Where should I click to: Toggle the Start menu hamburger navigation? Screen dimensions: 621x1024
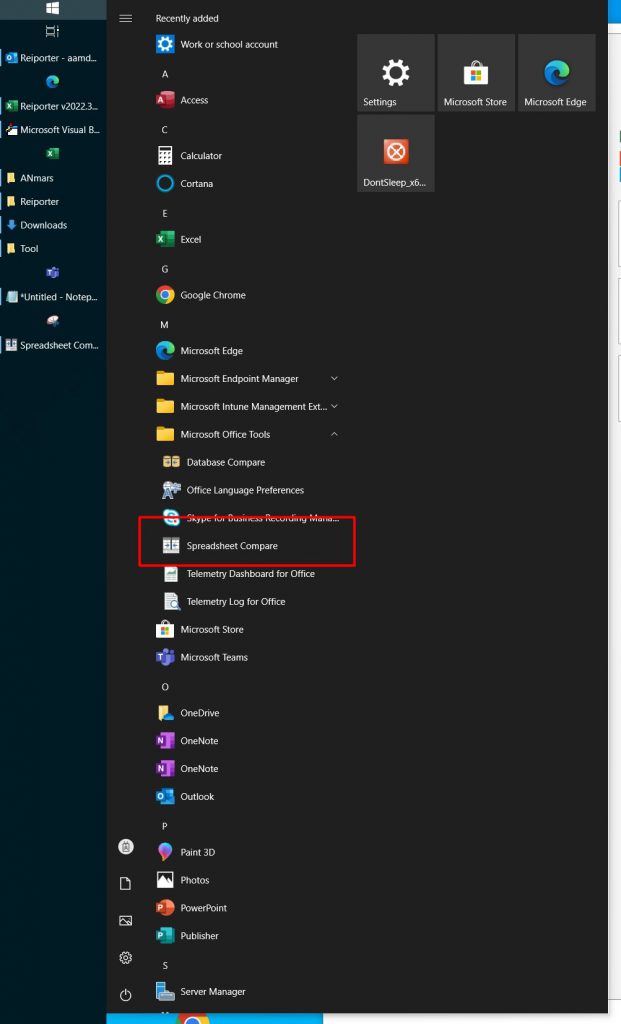(x=125, y=18)
